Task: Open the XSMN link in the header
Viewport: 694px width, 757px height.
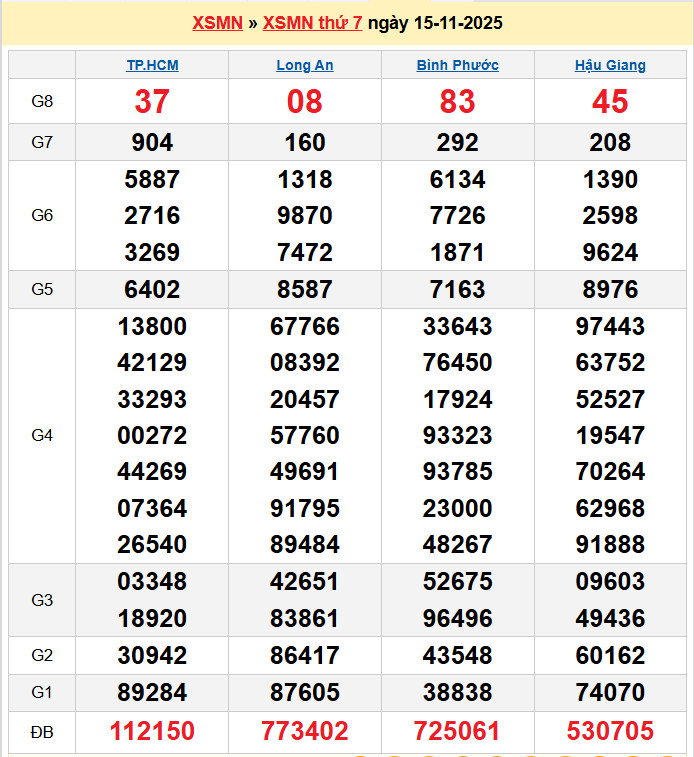Action: (217, 23)
